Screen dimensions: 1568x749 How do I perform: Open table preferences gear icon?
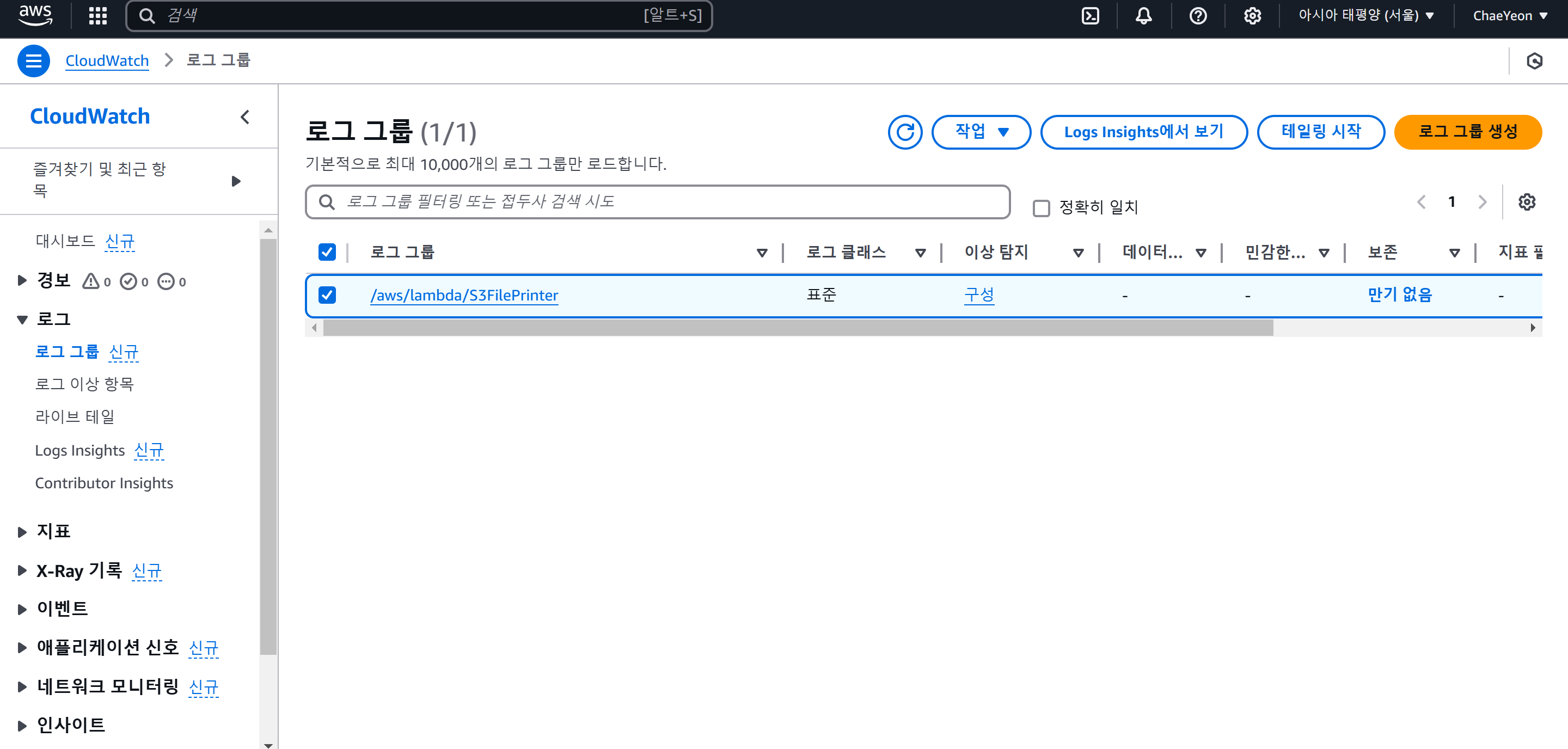pos(1526,202)
